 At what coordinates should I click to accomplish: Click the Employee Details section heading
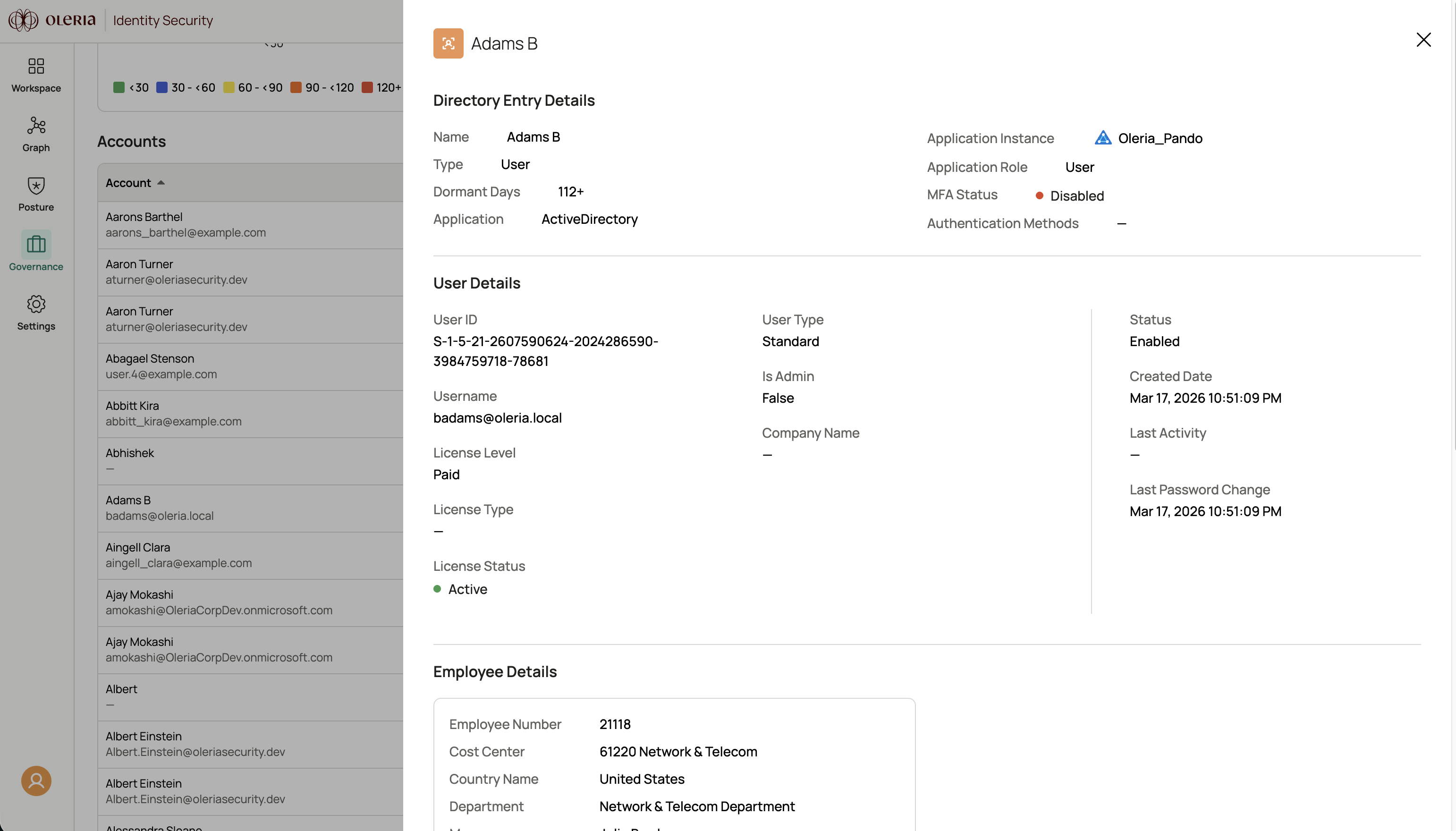pos(495,672)
